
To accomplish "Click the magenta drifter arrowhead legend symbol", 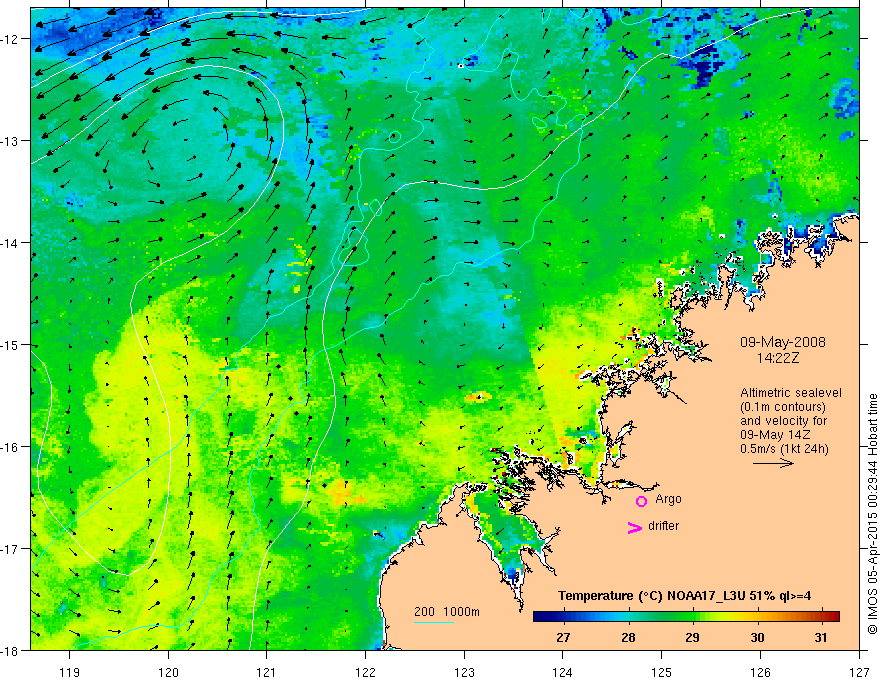I will pyautogui.click(x=635, y=527).
